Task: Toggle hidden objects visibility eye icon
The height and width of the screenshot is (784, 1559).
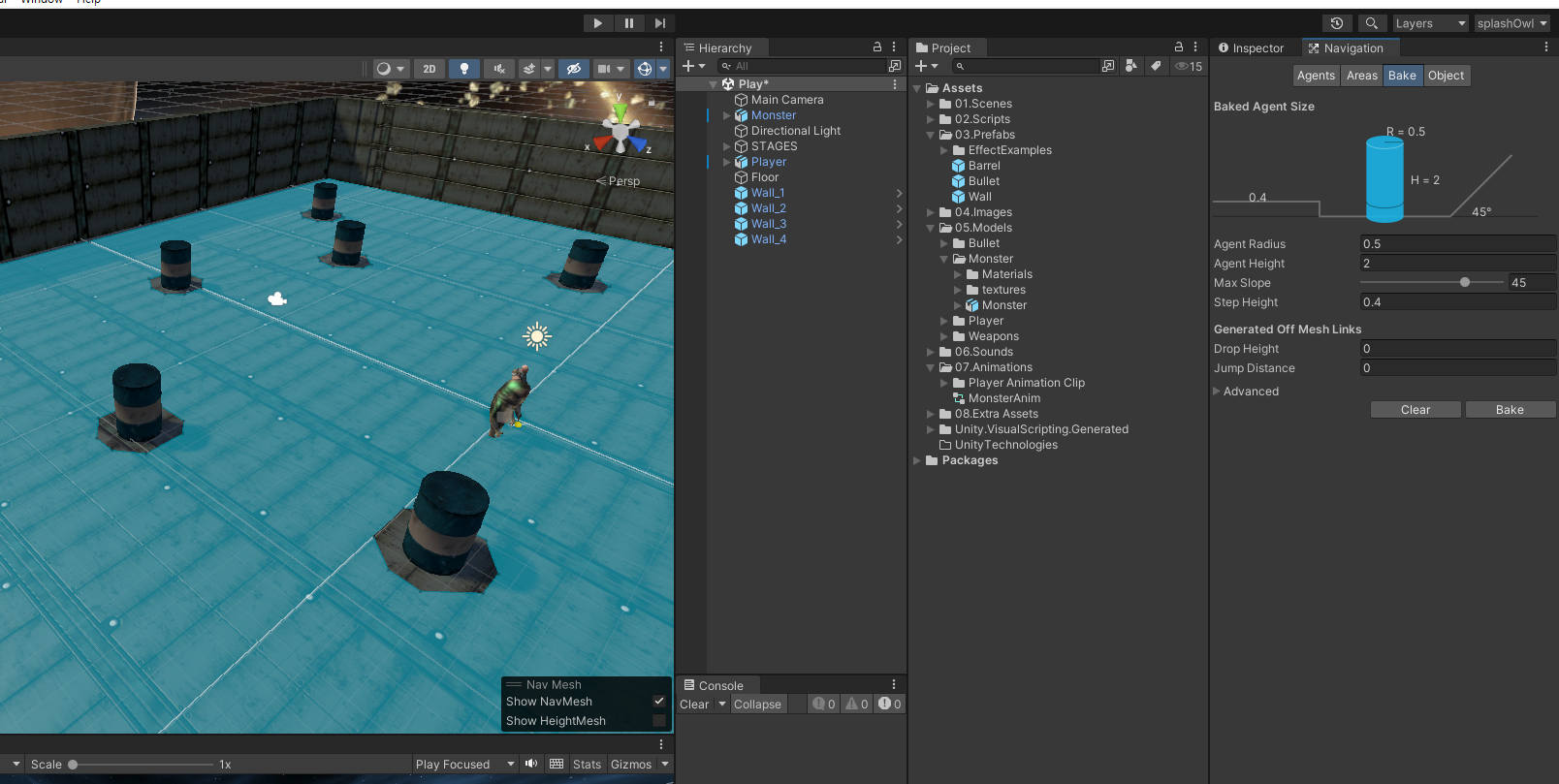Action: [574, 69]
